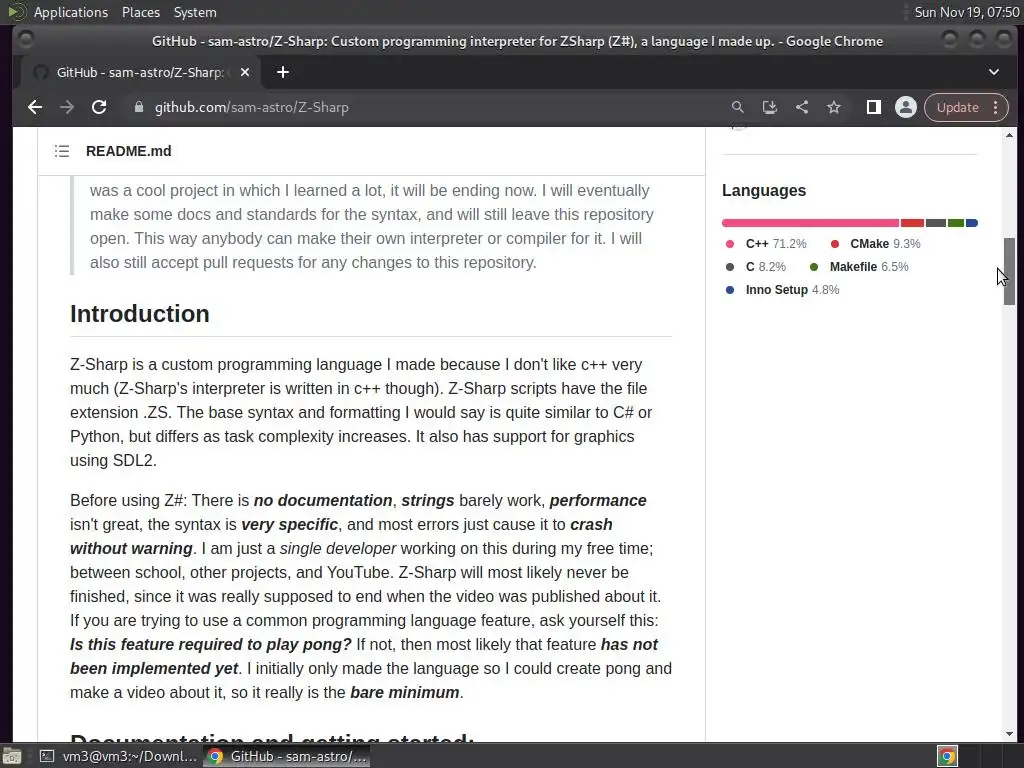Switch to terminal vm3@vm3 taskbar window
Screen dimensions: 1024x768
(x=118, y=756)
